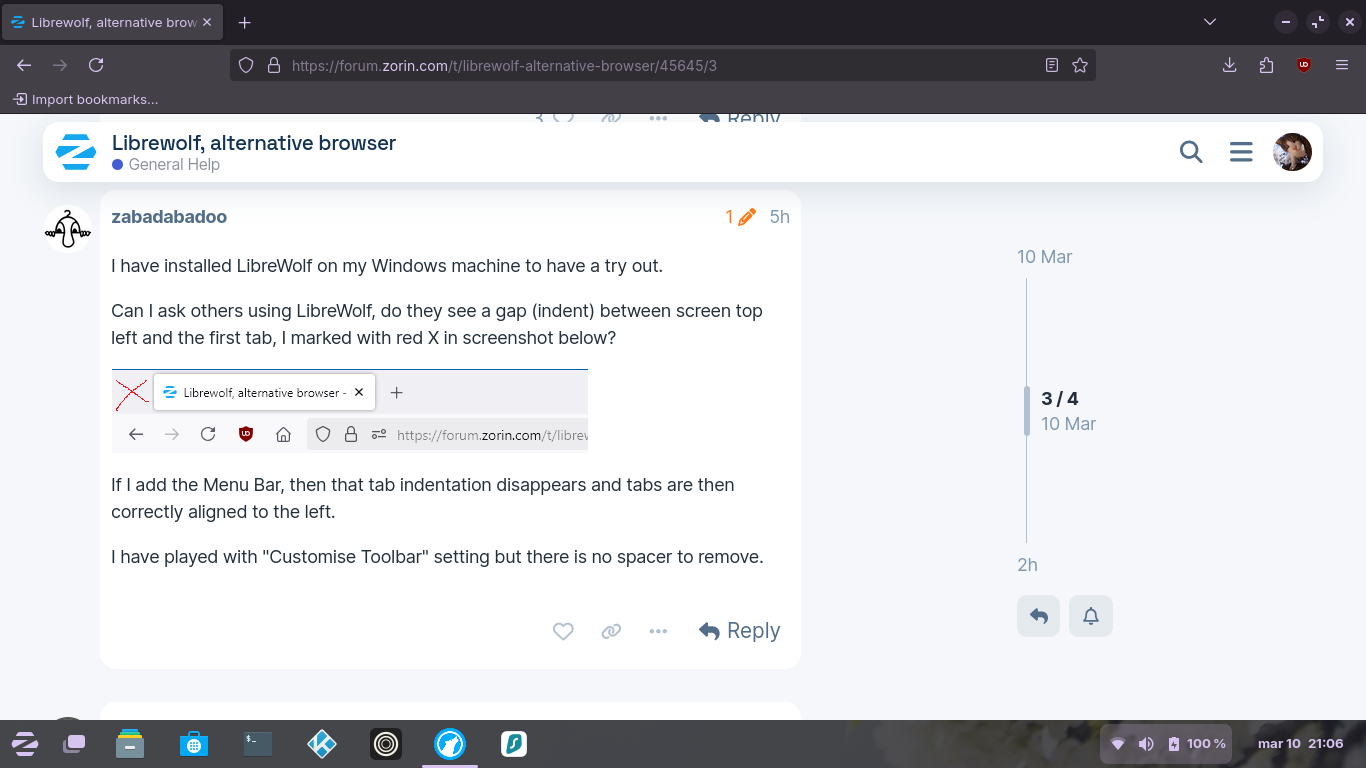Open the topic title Librewolf, alternative browser
Image resolution: width=1366 pixels, height=768 pixels.
coord(254,143)
